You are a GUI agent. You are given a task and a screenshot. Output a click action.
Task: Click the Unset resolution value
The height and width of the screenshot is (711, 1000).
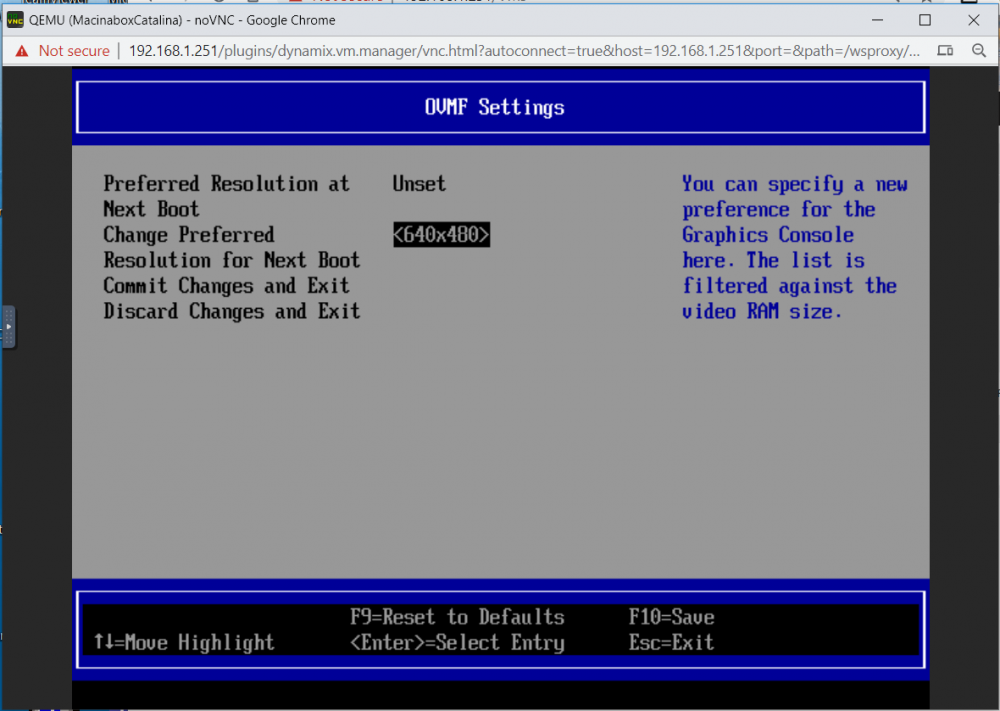point(419,184)
